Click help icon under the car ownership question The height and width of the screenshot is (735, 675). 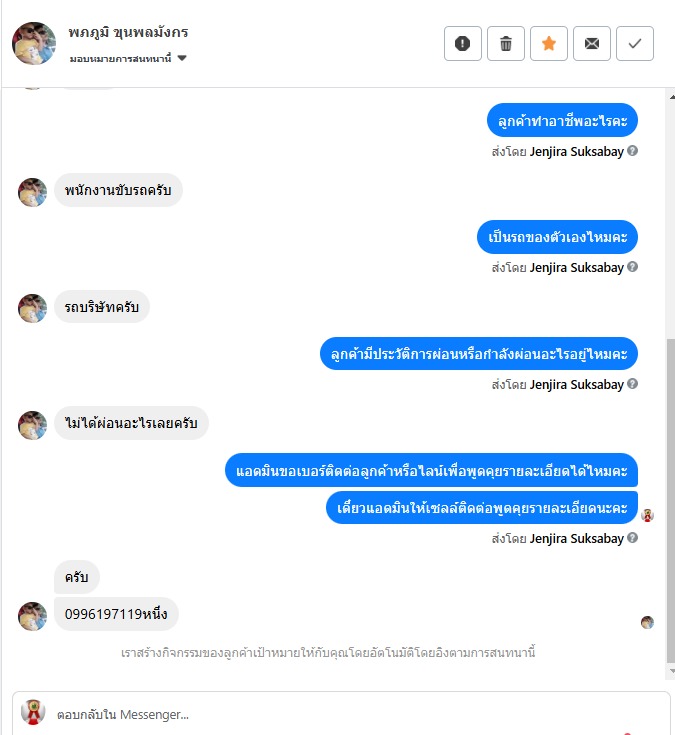[x=632, y=267]
